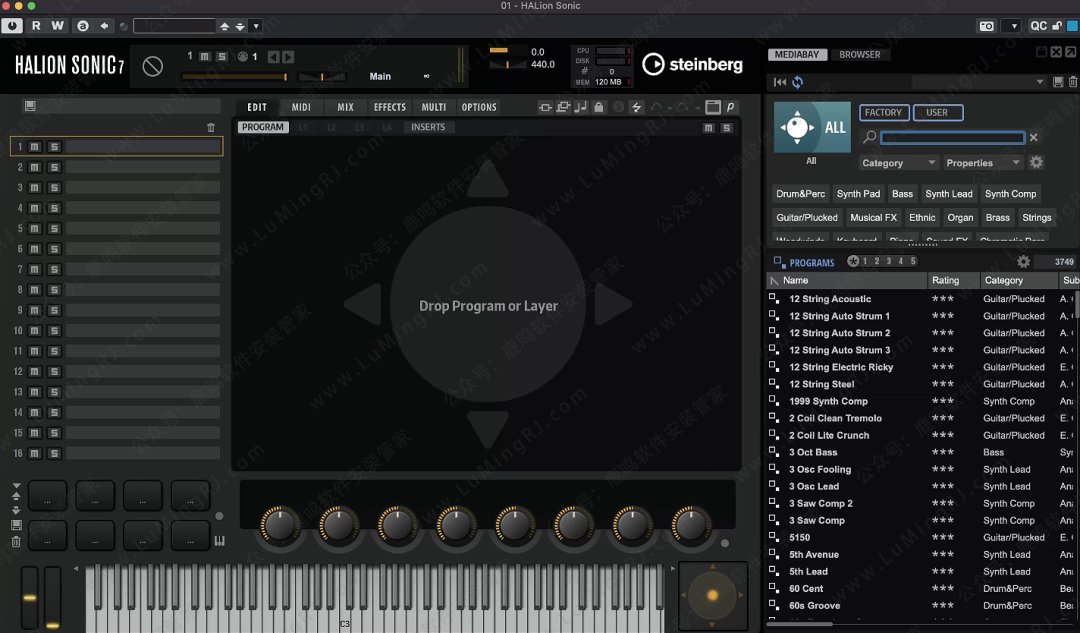This screenshot has height=633, width=1080.
Task: Select 12 String Acoustic in program list
Action: click(830, 299)
